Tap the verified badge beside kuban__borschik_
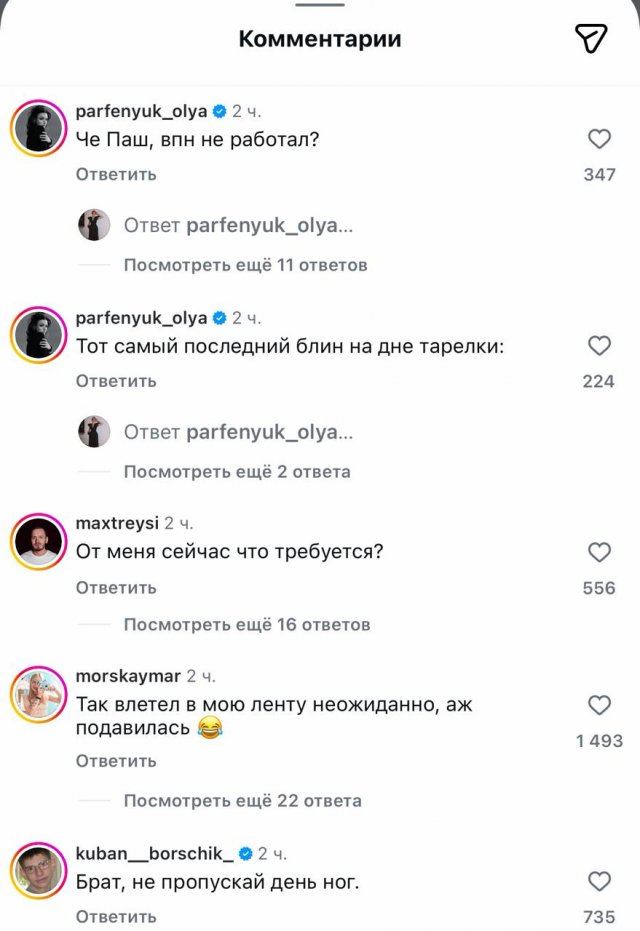640x931 pixels. pyautogui.click(x=245, y=852)
